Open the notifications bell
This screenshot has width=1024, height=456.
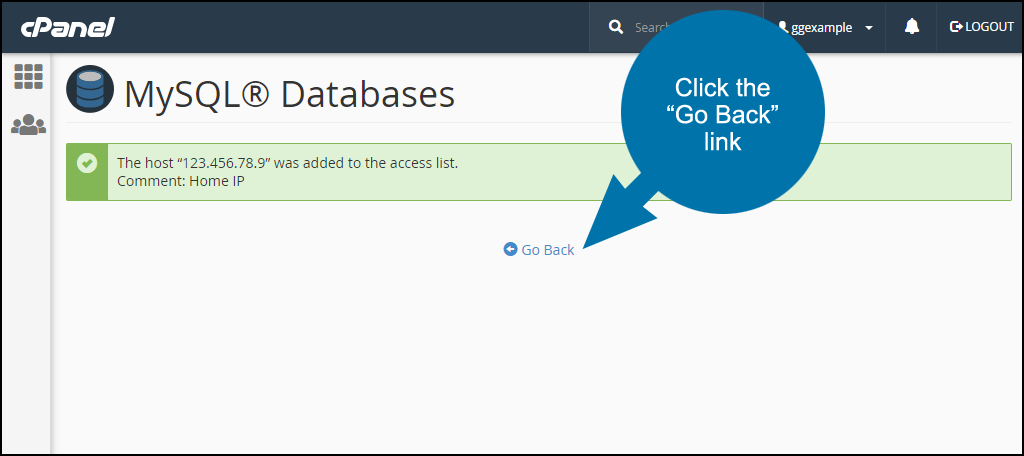click(912, 27)
